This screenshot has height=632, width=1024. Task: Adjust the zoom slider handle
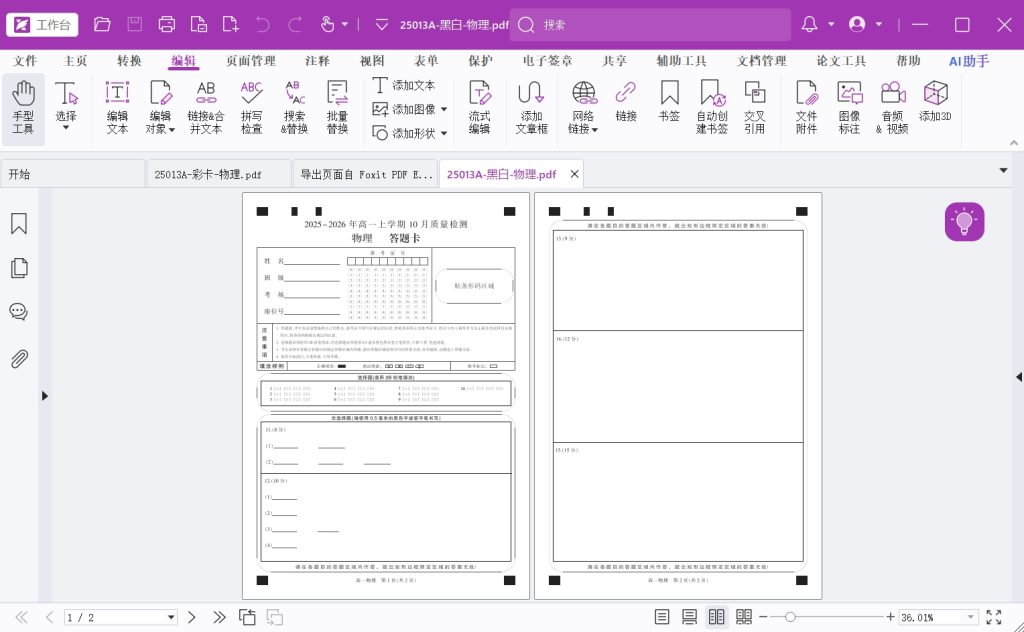[x=790, y=617]
